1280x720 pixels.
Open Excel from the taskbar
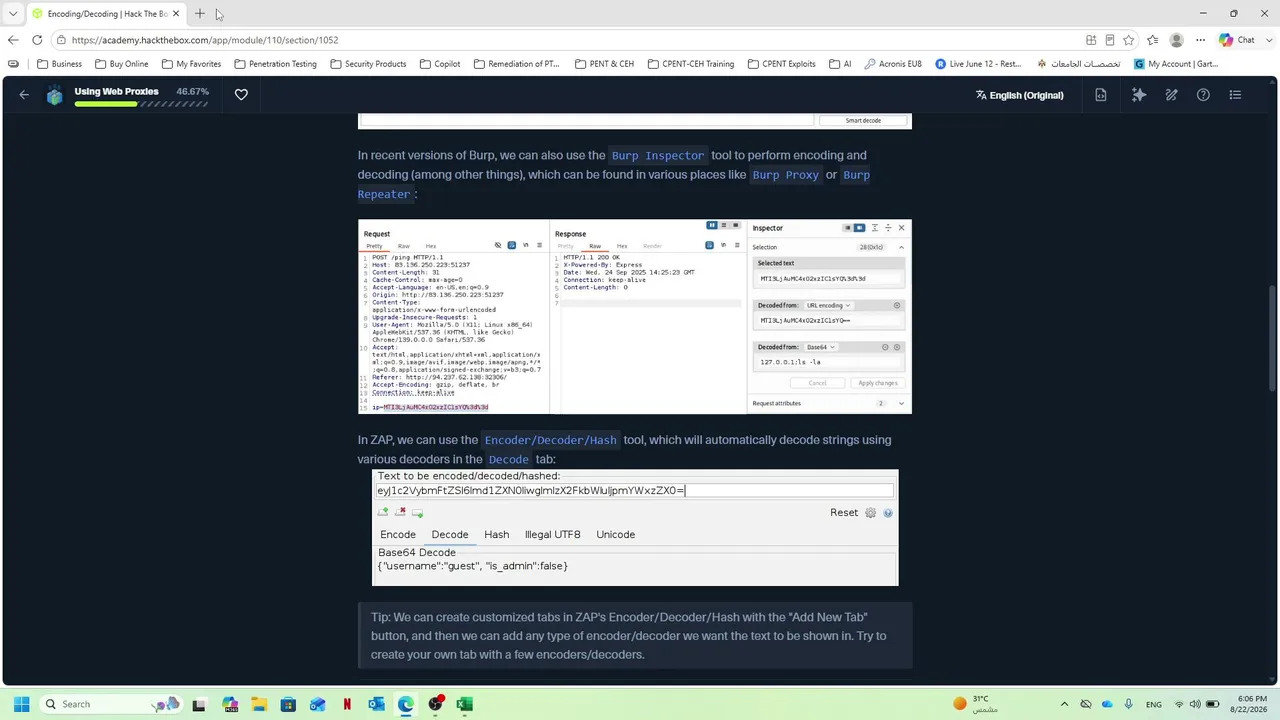(x=464, y=704)
